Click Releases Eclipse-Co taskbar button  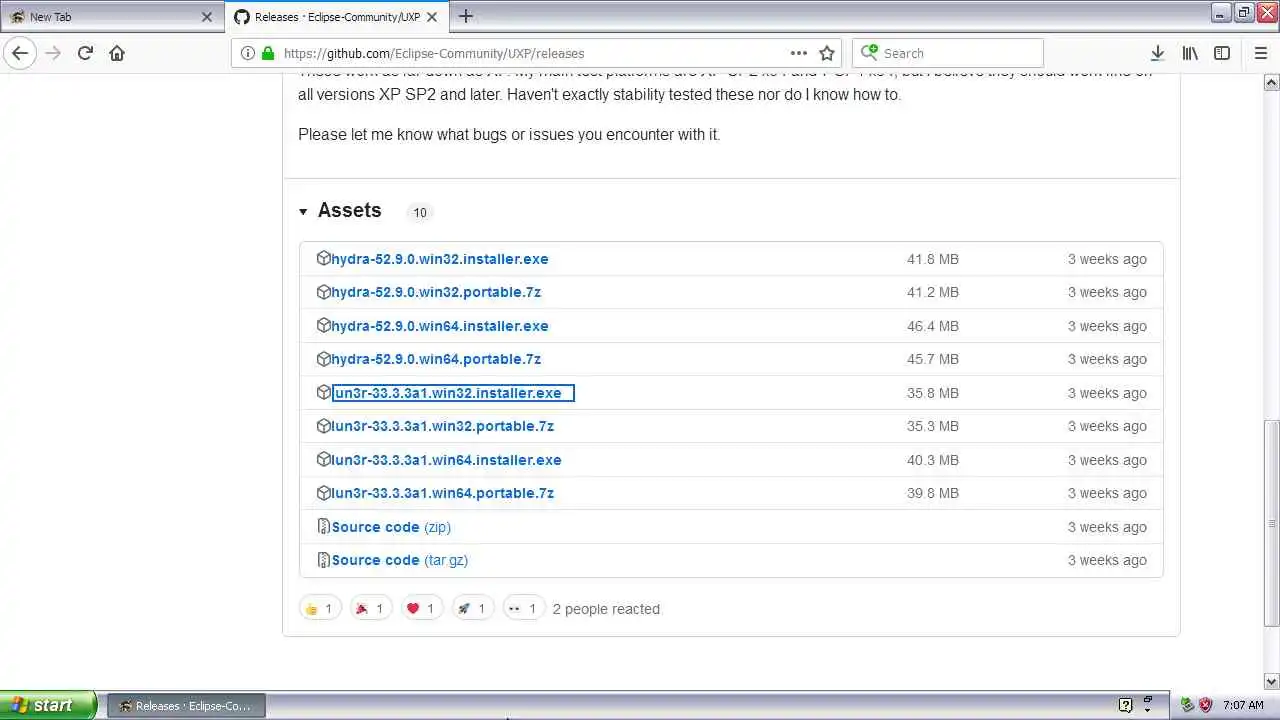[x=186, y=705]
